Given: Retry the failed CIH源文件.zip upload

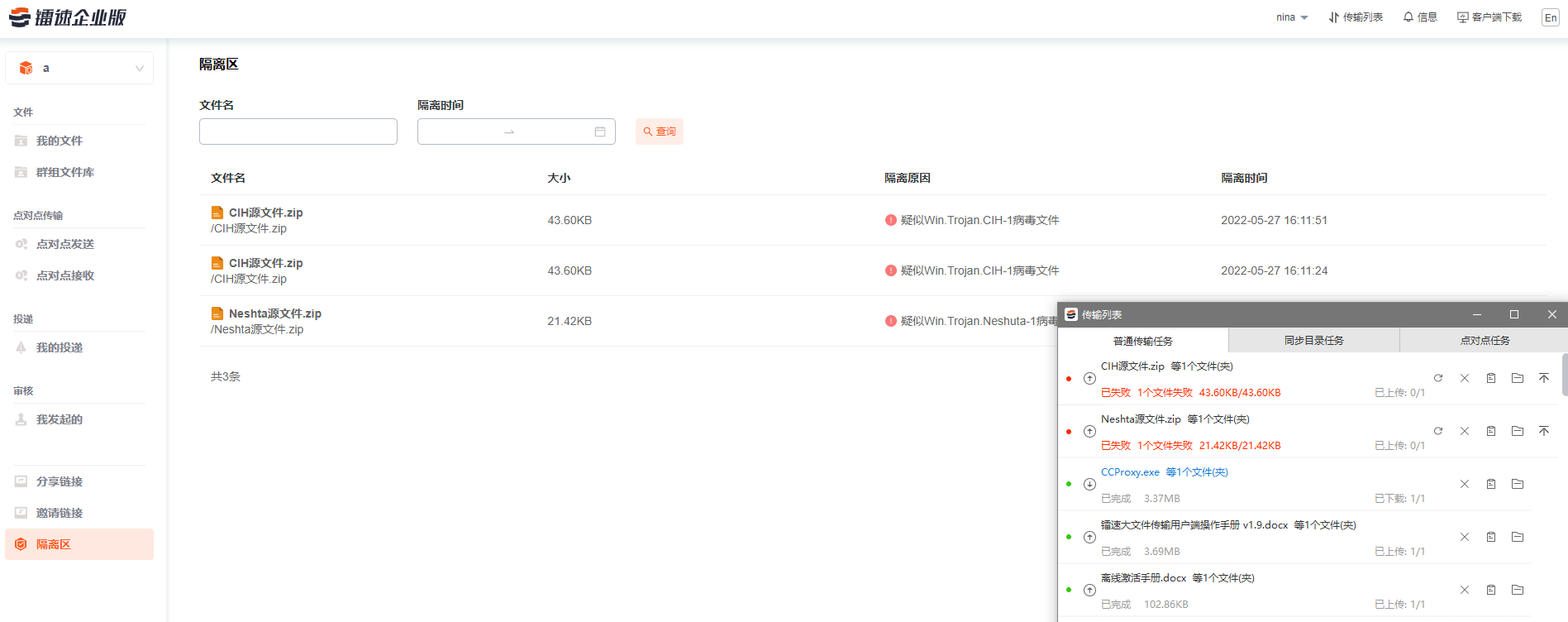Looking at the screenshot, I should [1438, 378].
